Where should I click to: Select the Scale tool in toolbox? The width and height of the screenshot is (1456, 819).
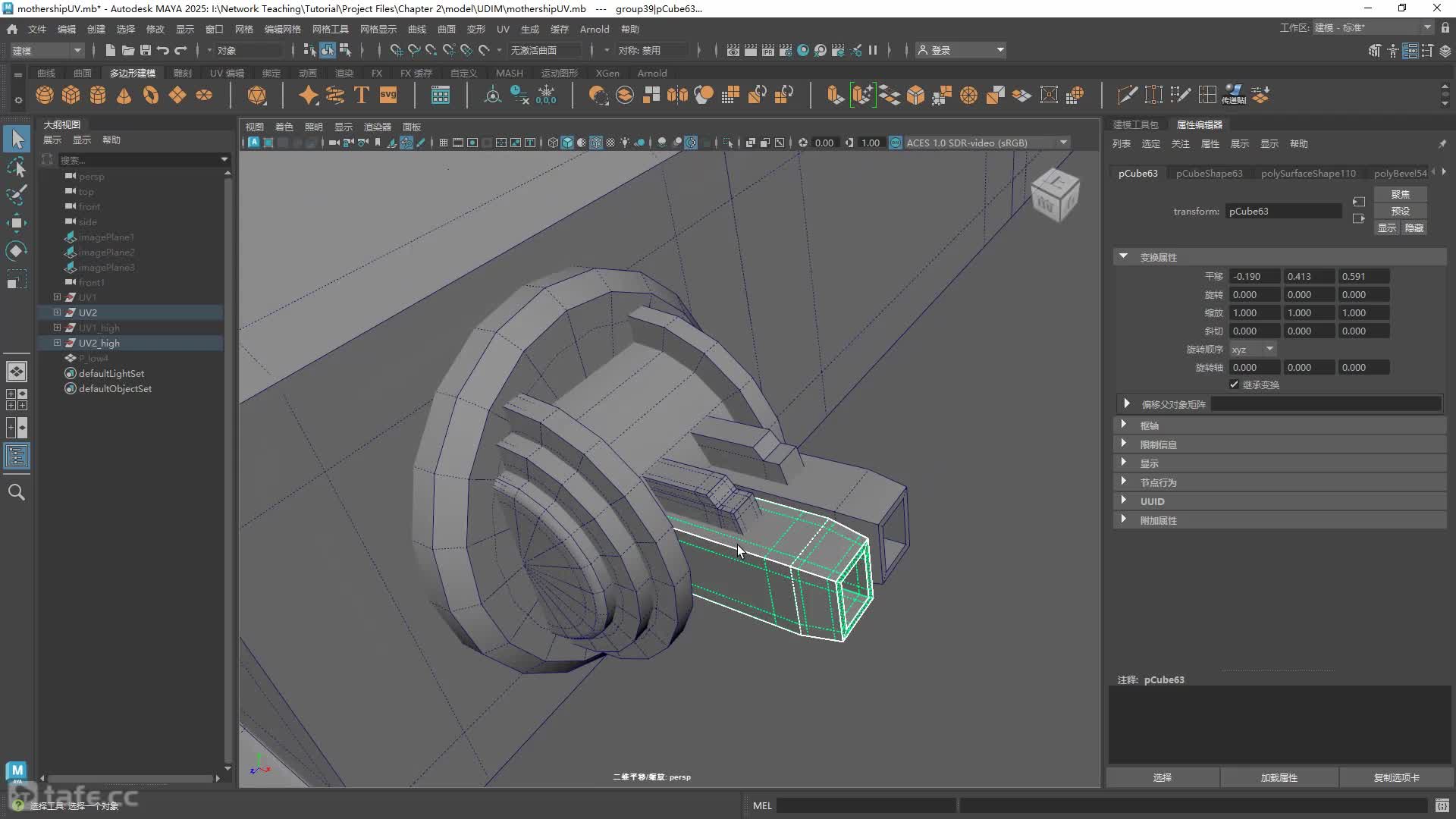point(17,279)
